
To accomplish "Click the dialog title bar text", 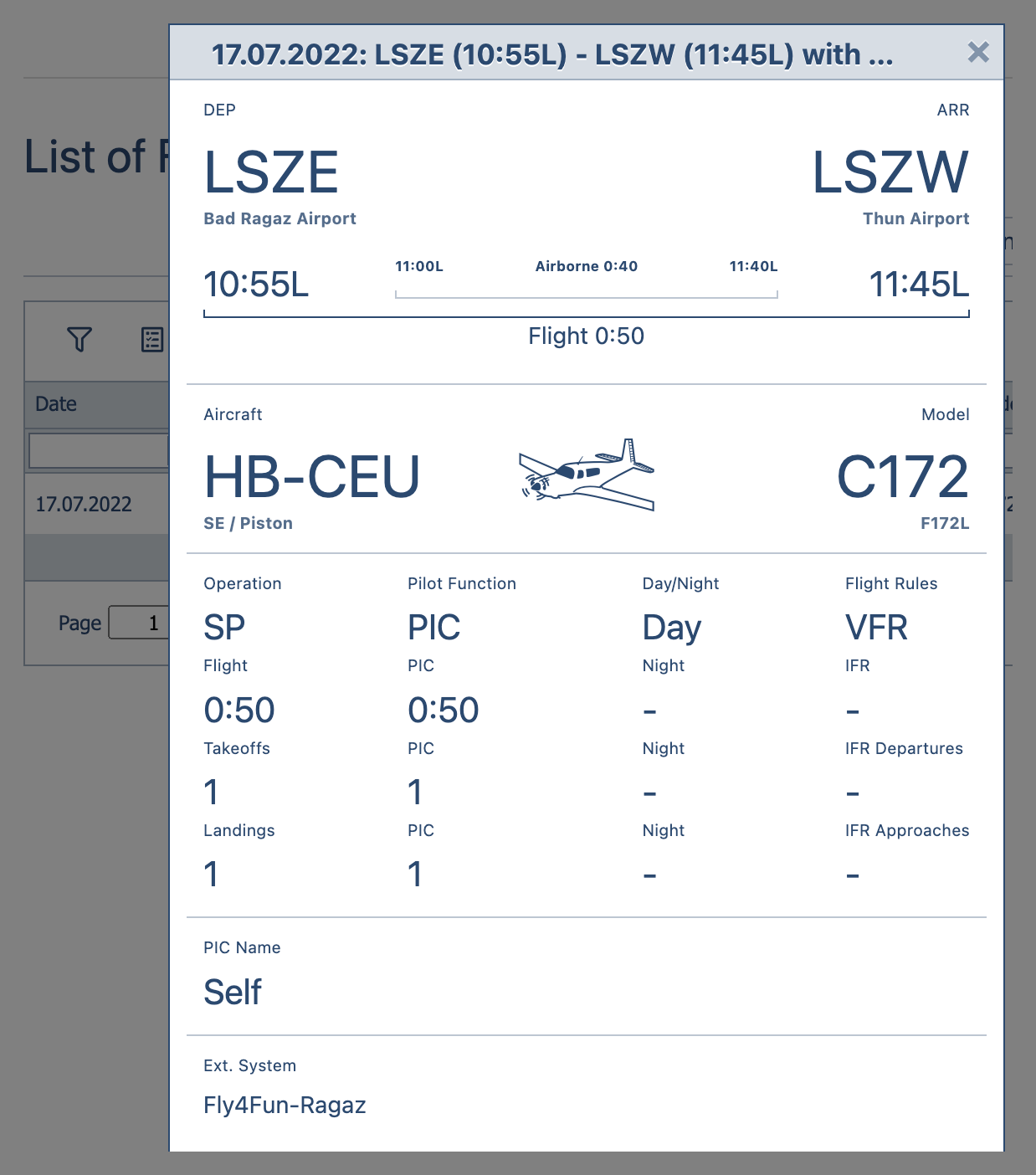I will [552, 54].
